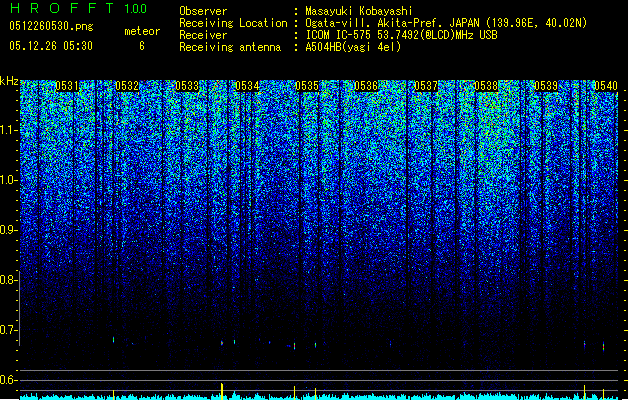Click the observer name Masayuki Kobayashi
Screen dimensions: 629x400
pos(359,11)
